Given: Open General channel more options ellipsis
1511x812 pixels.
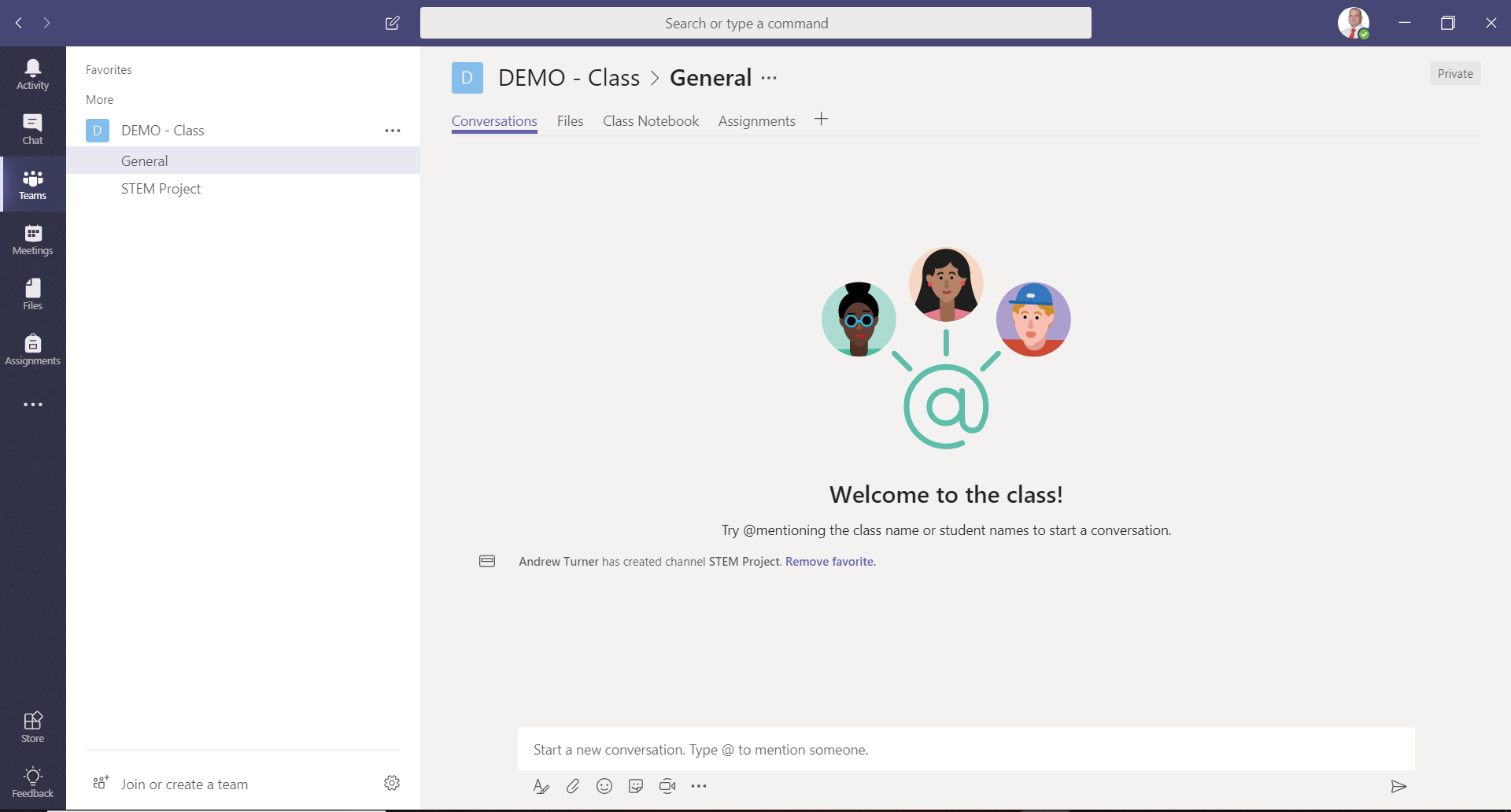Looking at the screenshot, I should (x=769, y=78).
